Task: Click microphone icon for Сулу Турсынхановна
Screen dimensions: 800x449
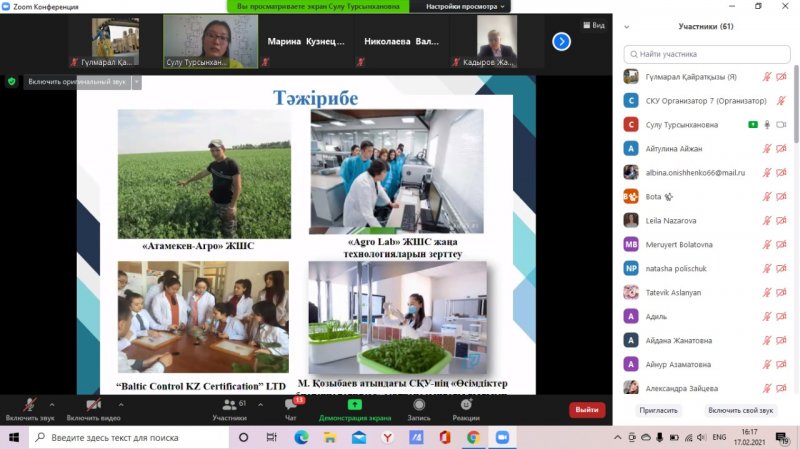Action: tap(767, 124)
